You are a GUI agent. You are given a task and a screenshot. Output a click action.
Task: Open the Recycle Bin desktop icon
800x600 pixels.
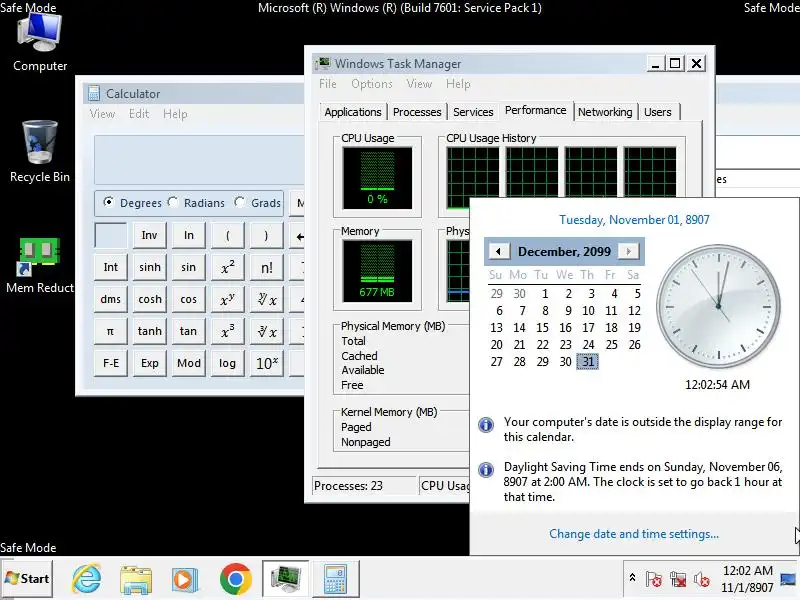pyautogui.click(x=40, y=152)
